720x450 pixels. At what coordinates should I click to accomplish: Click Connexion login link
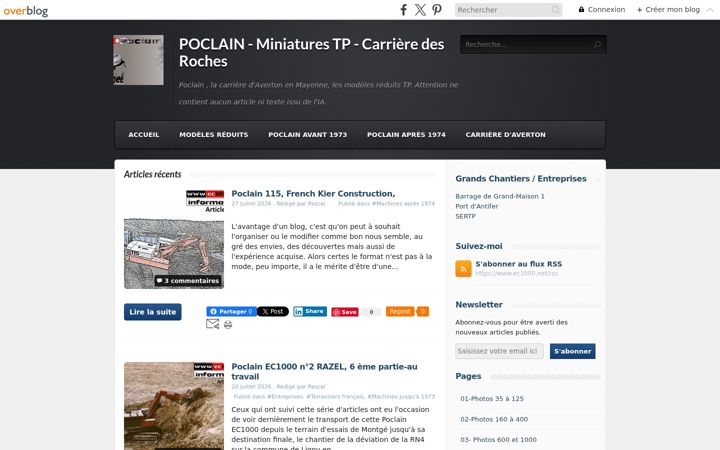point(602,9)
